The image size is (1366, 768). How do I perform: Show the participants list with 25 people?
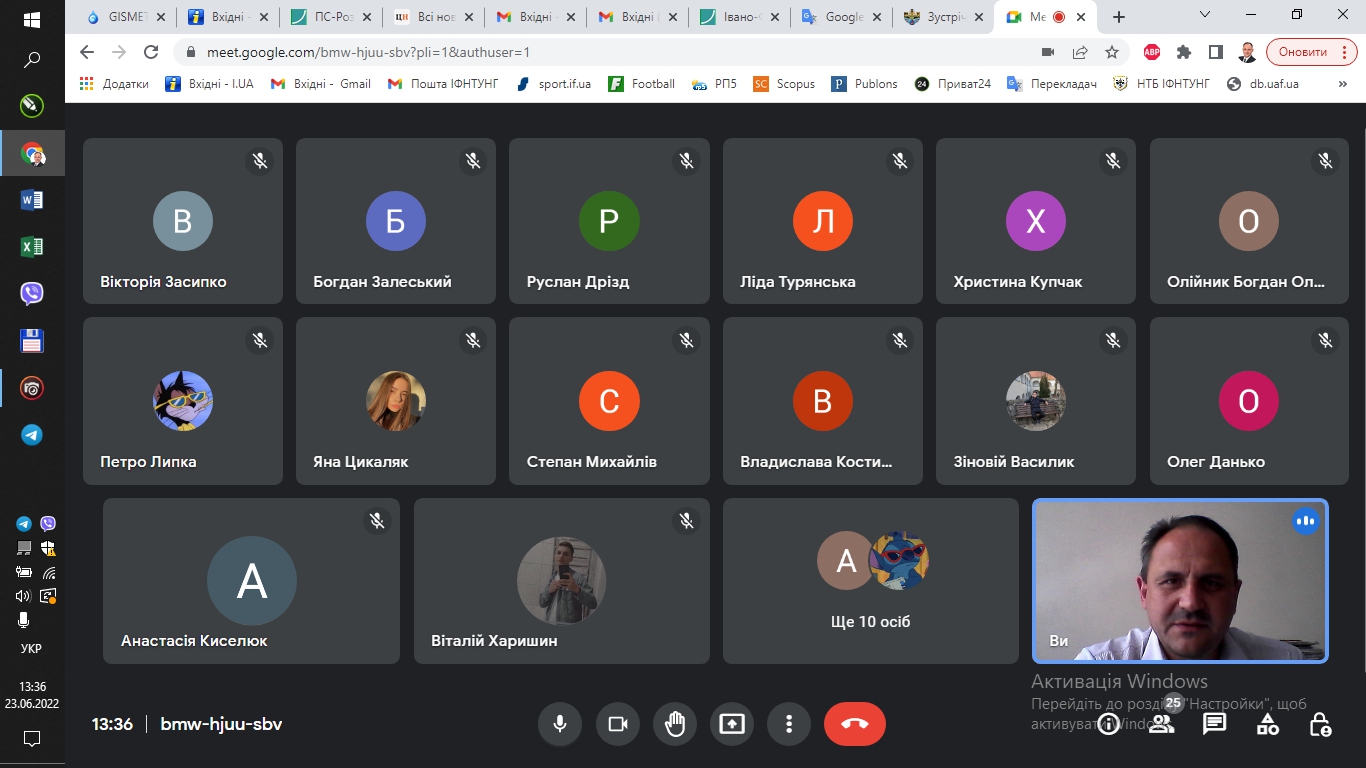[x=1161, y=725]
